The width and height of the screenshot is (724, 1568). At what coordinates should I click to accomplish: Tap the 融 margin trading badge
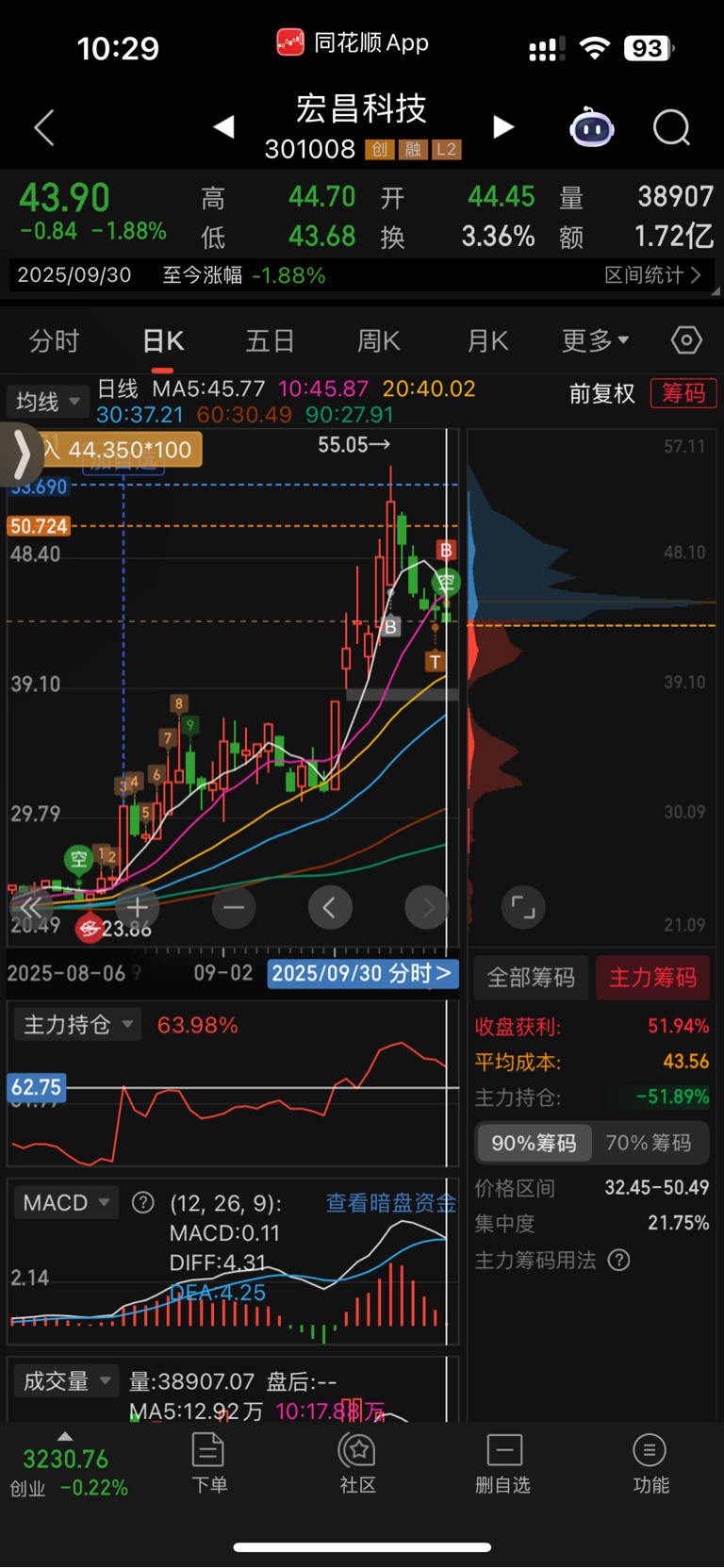pos(413,149)
